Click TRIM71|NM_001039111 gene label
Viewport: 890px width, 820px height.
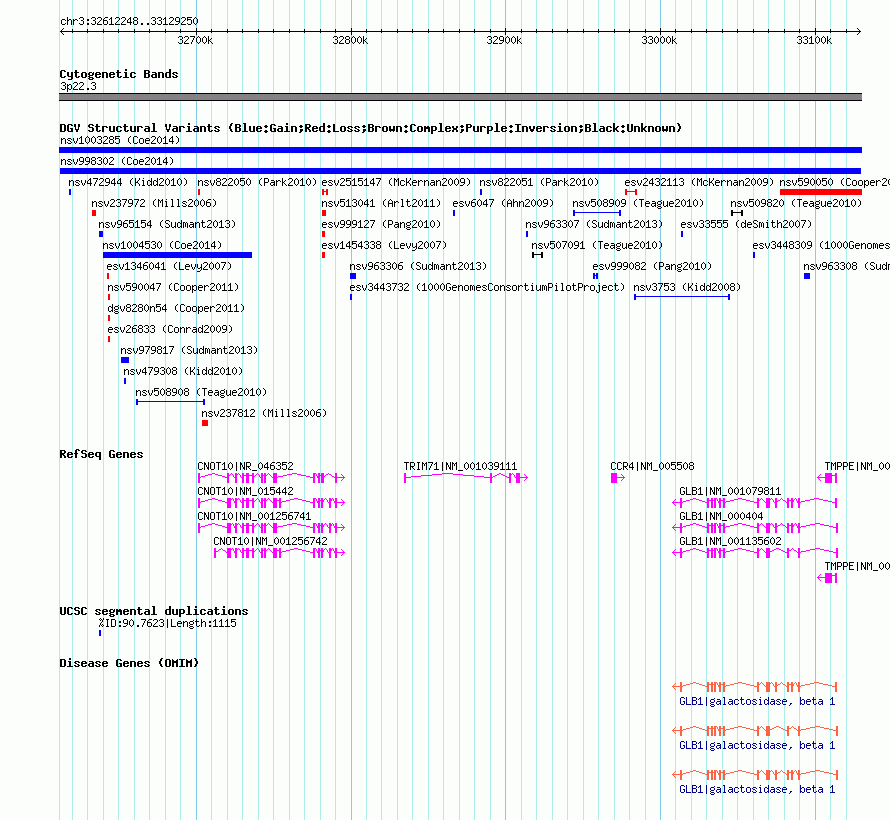pos(460,466)
